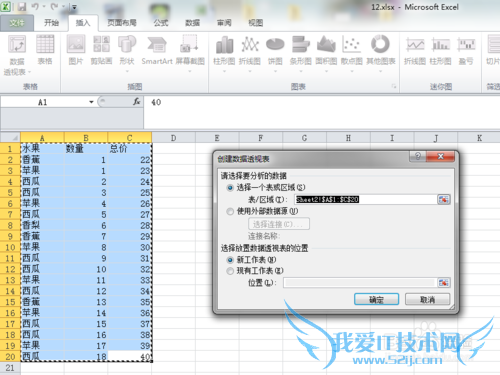Switch to the Home tab

click(x=51, y=23)
